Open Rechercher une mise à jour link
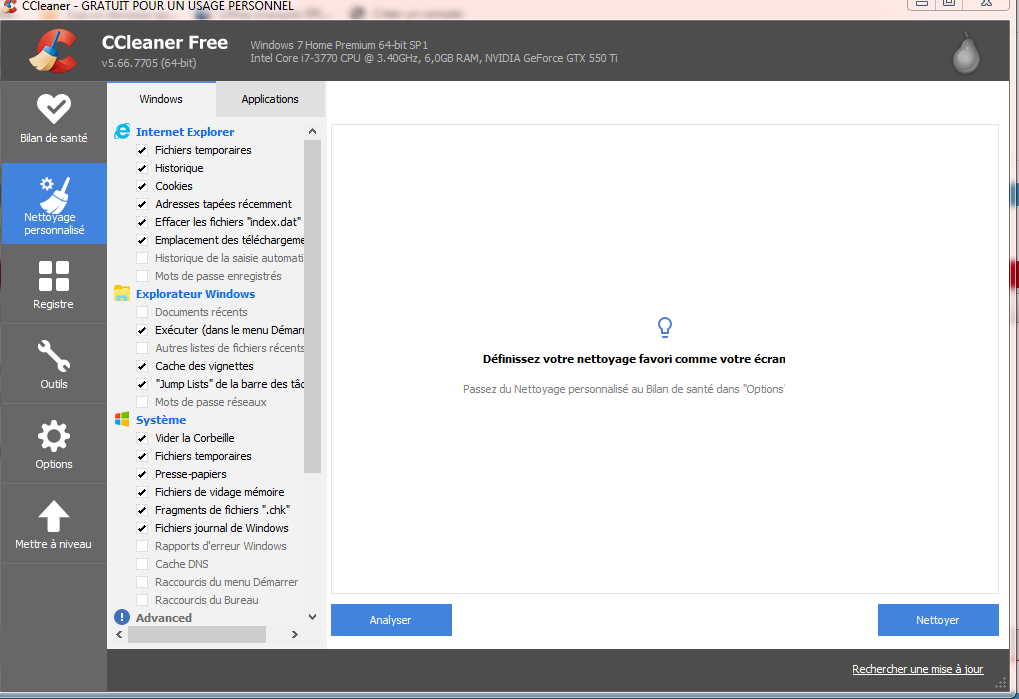The height and width of the screenshot is (699, 1019). 917,669
